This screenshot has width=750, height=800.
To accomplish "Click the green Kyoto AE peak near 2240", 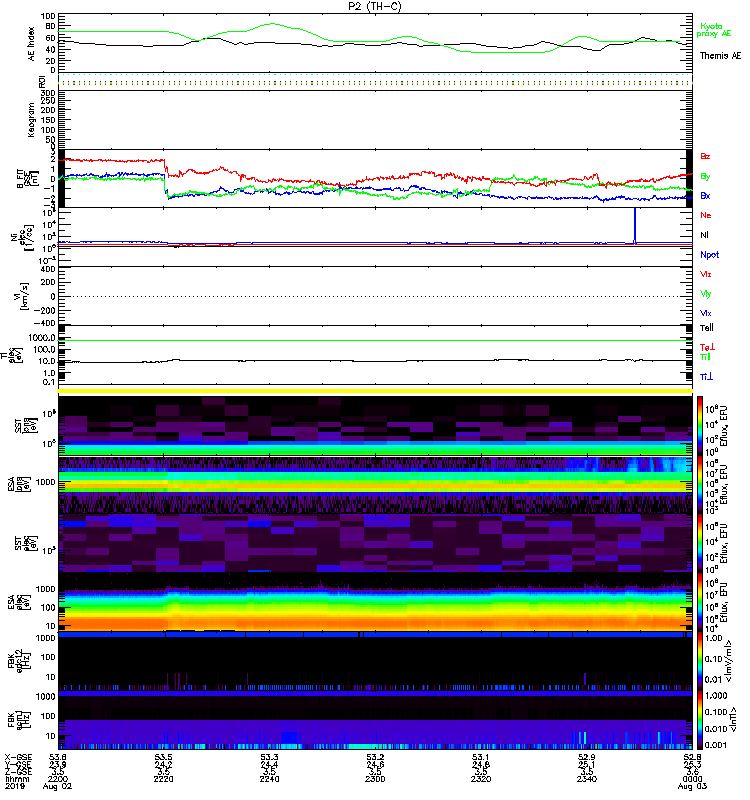I will pyautogui.click(x=272, y=23).
